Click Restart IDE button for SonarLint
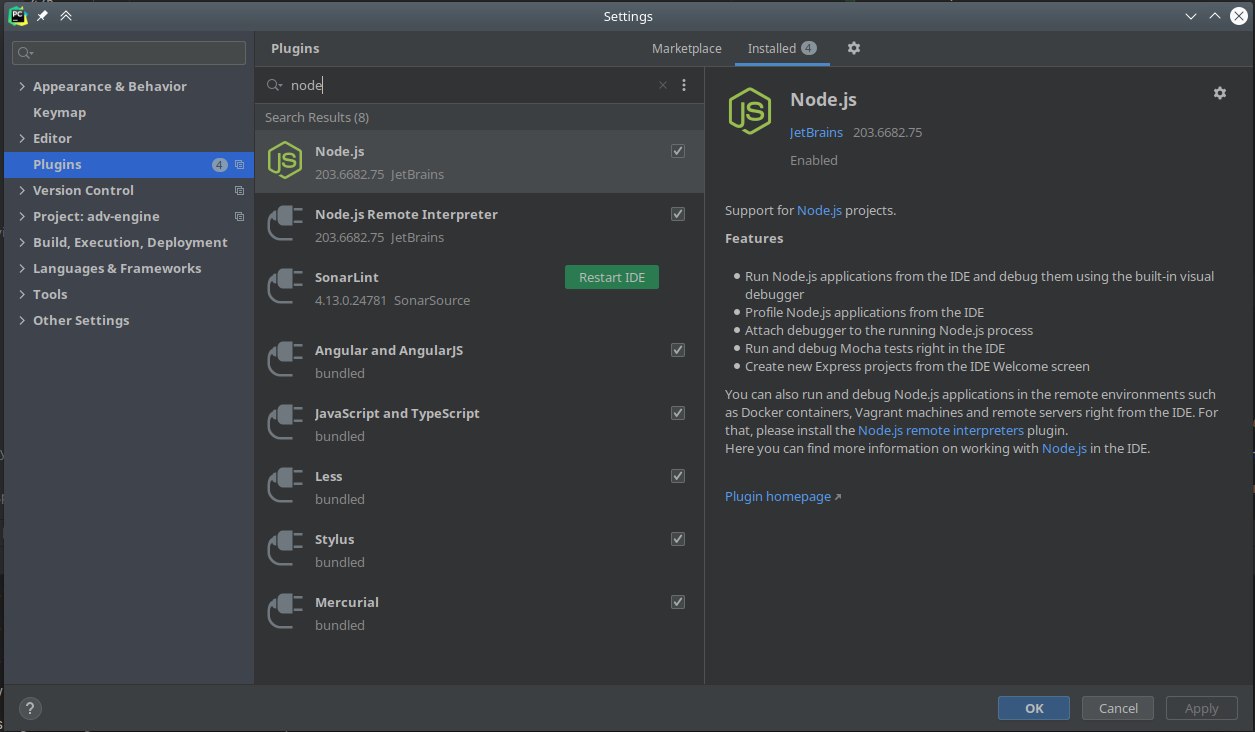Image resolution: width=1255 pixels, height=732 pixels. [612, 277]
